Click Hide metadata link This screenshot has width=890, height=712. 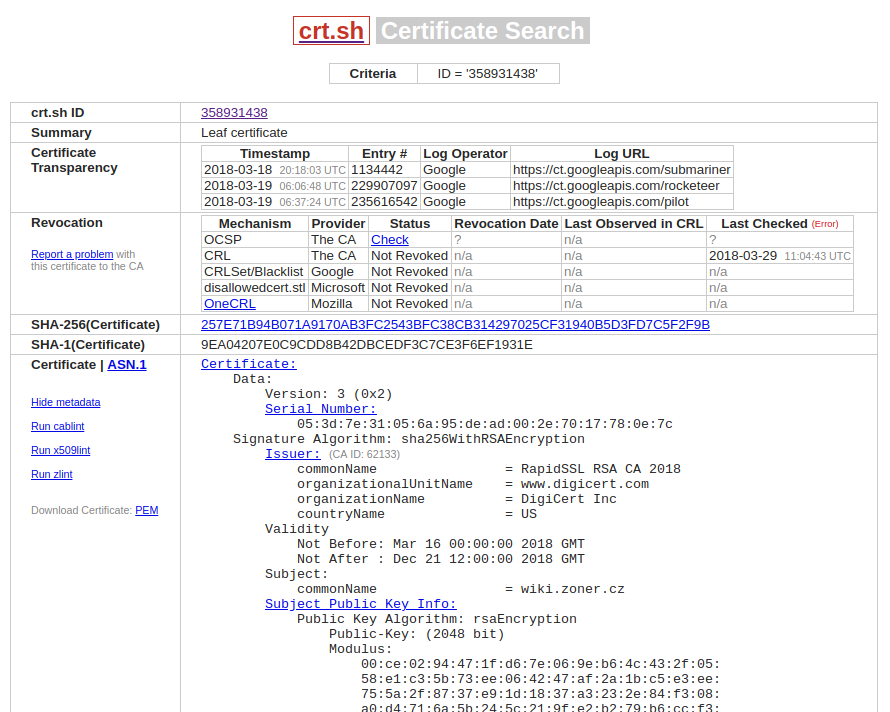[x=66, y=403]
